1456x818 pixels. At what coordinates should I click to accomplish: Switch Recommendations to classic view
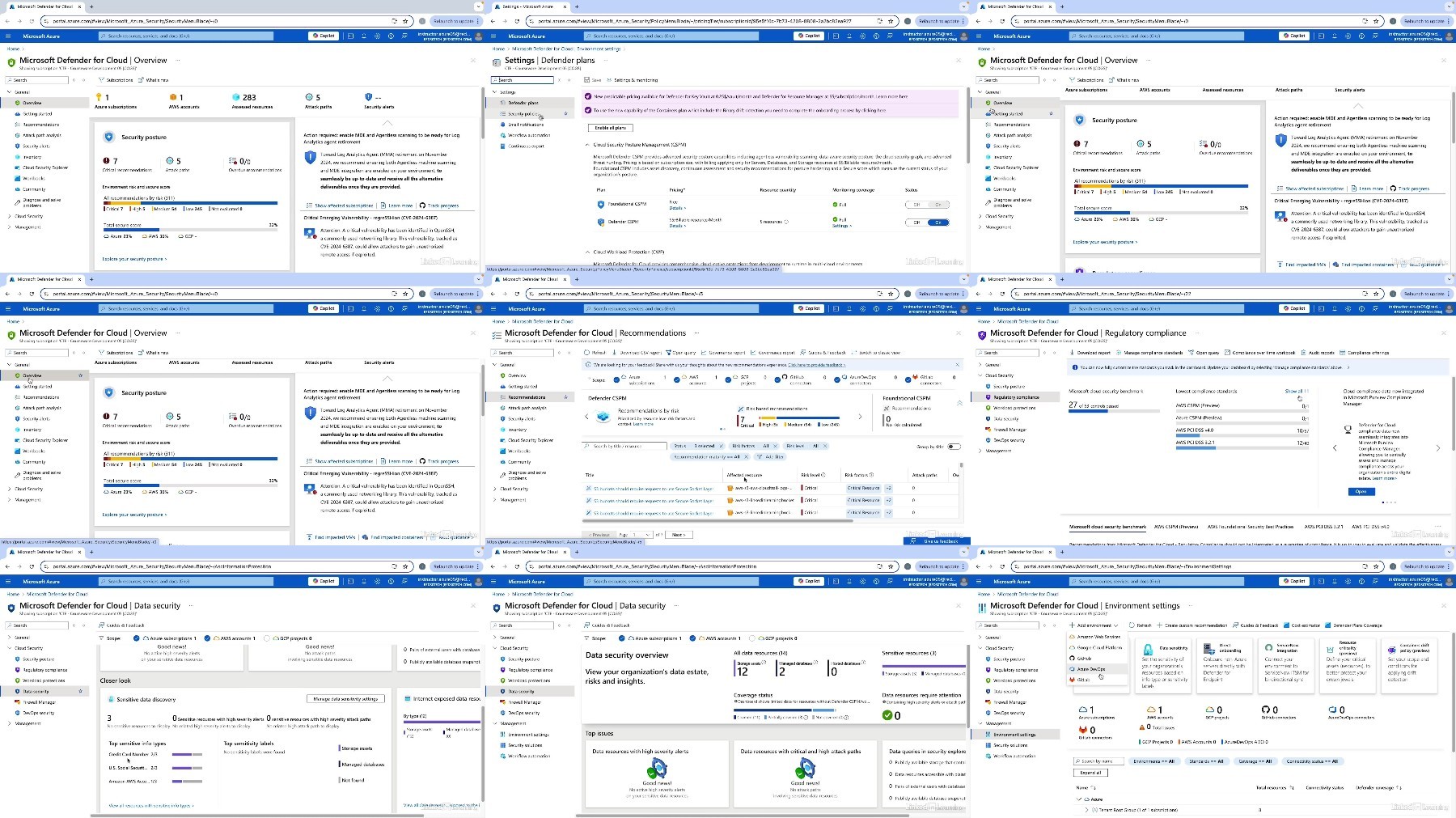coord(877,353)
